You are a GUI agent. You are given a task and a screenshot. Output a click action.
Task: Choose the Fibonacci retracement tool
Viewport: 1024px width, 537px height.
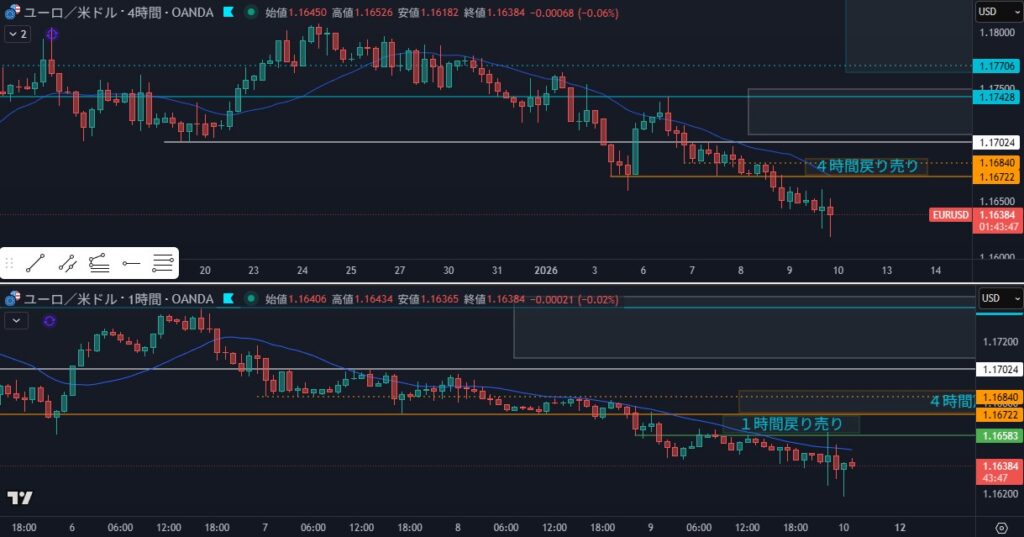point(98,264)
